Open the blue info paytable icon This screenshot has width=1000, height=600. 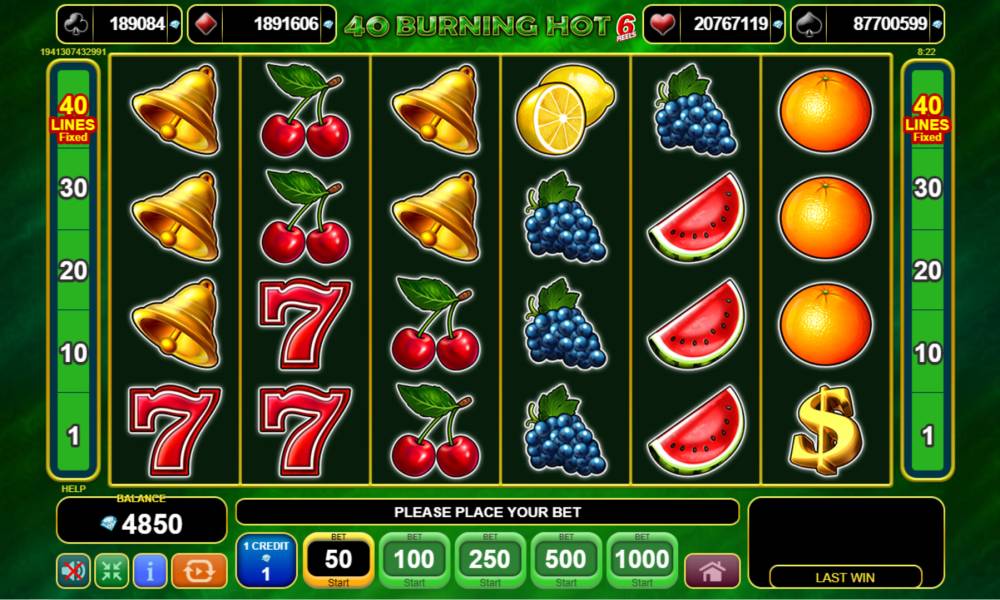[150, 571]
